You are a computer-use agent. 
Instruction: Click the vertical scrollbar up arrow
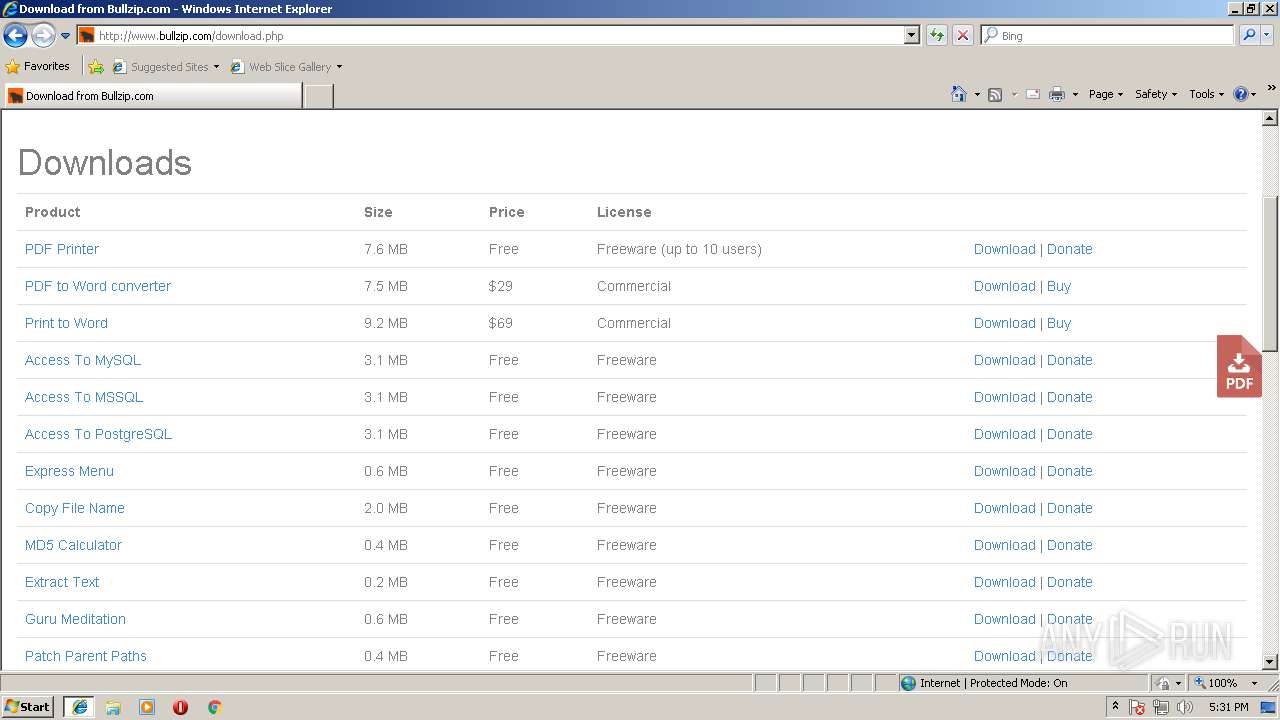point(1270,119)
